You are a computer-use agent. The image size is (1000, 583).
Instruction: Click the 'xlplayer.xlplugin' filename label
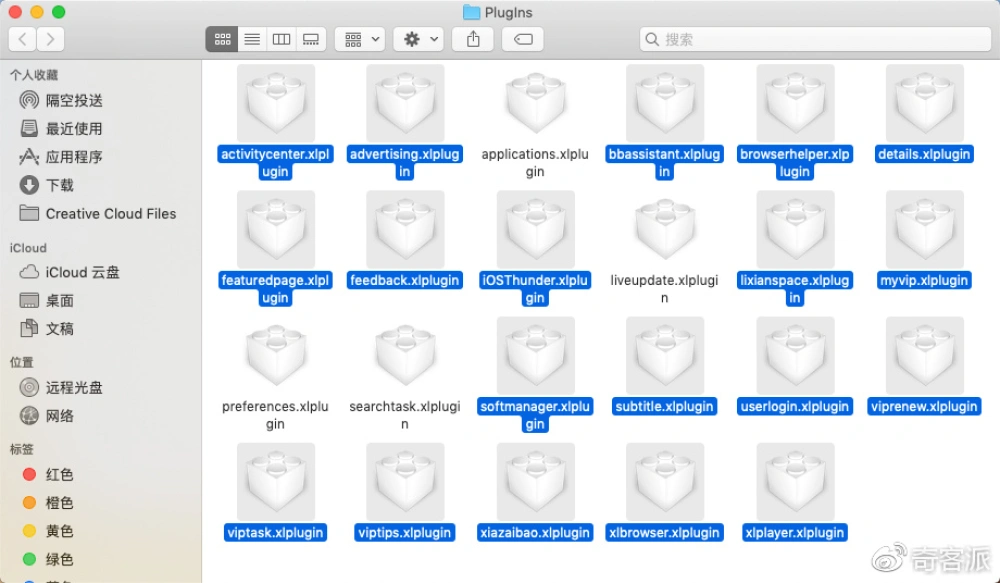(795, 533)
